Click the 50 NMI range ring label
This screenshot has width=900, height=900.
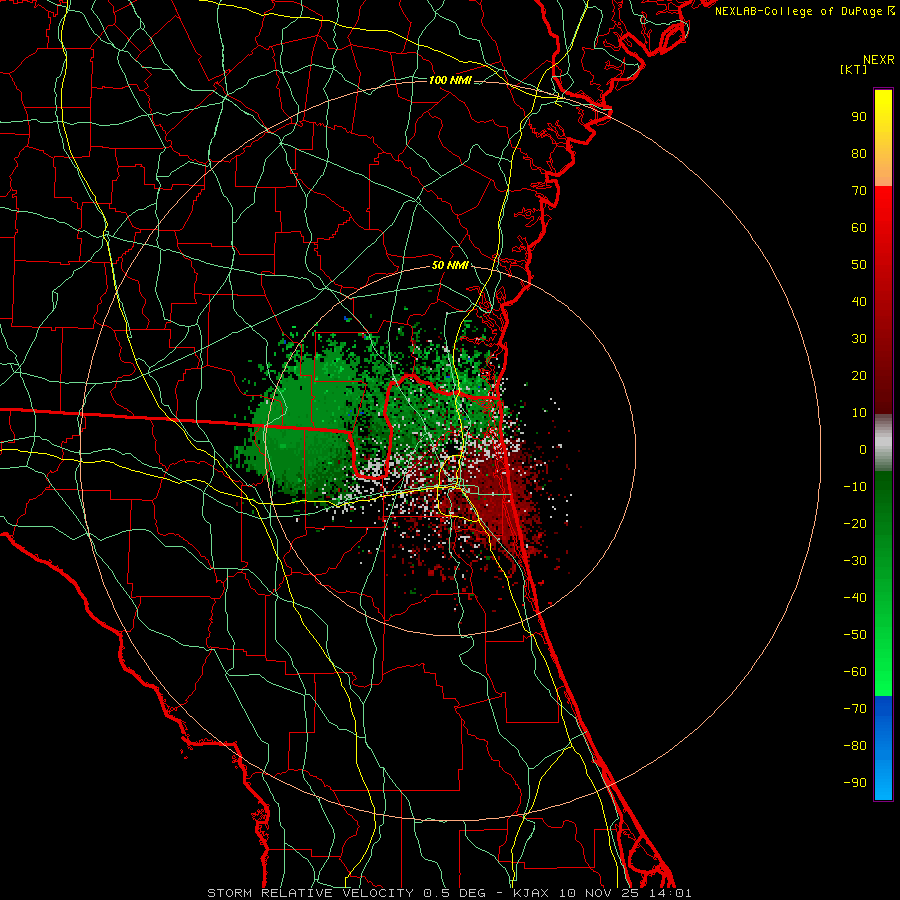pyautogui.click(x=450, y=265)
